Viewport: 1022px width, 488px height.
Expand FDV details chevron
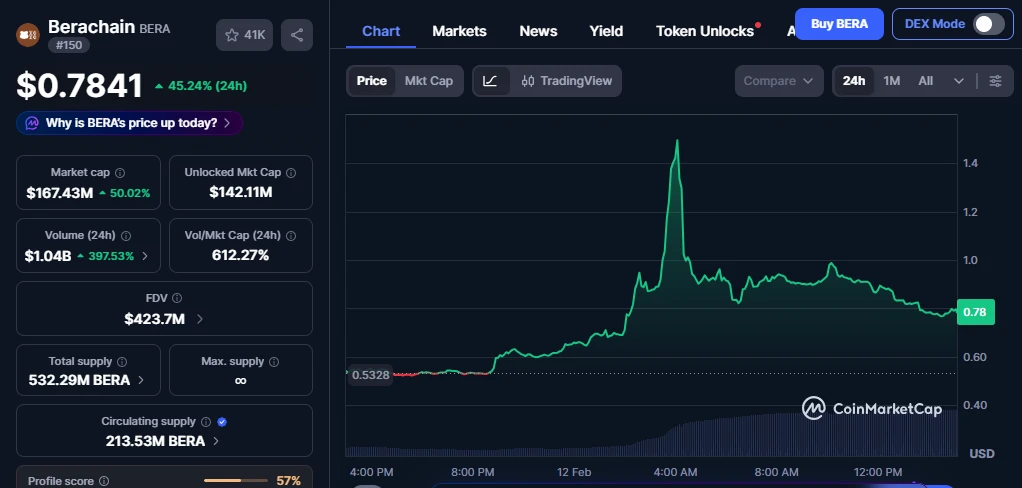199,319
